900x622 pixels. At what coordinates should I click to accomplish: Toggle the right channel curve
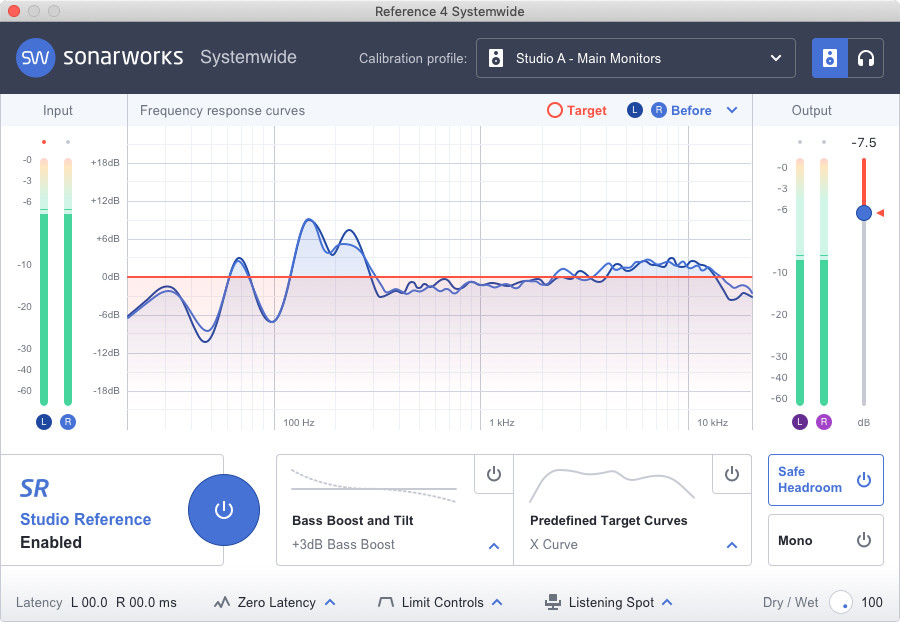[x=658, y=110]
